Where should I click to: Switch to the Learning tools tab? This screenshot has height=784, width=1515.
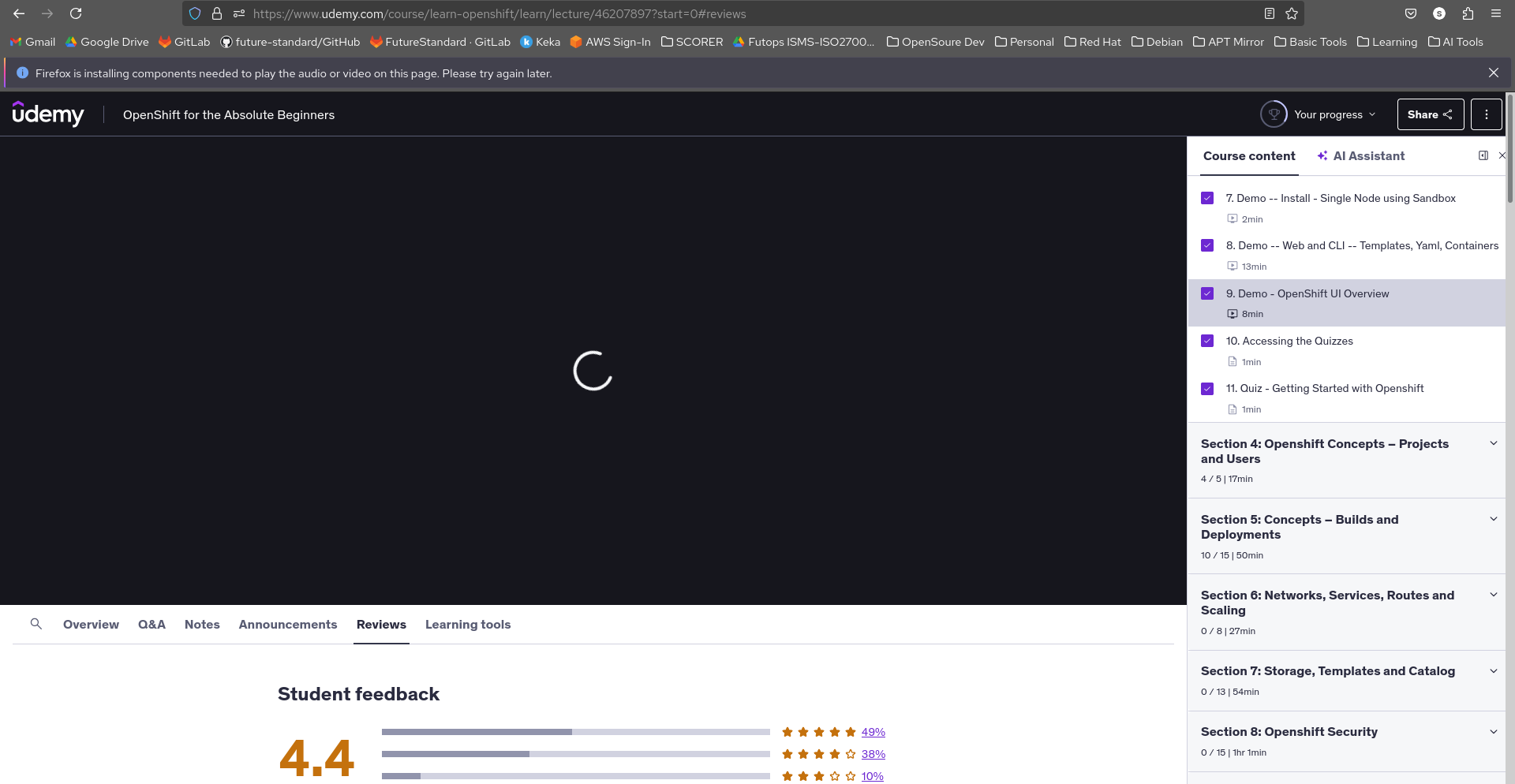[x=468, y=624]
